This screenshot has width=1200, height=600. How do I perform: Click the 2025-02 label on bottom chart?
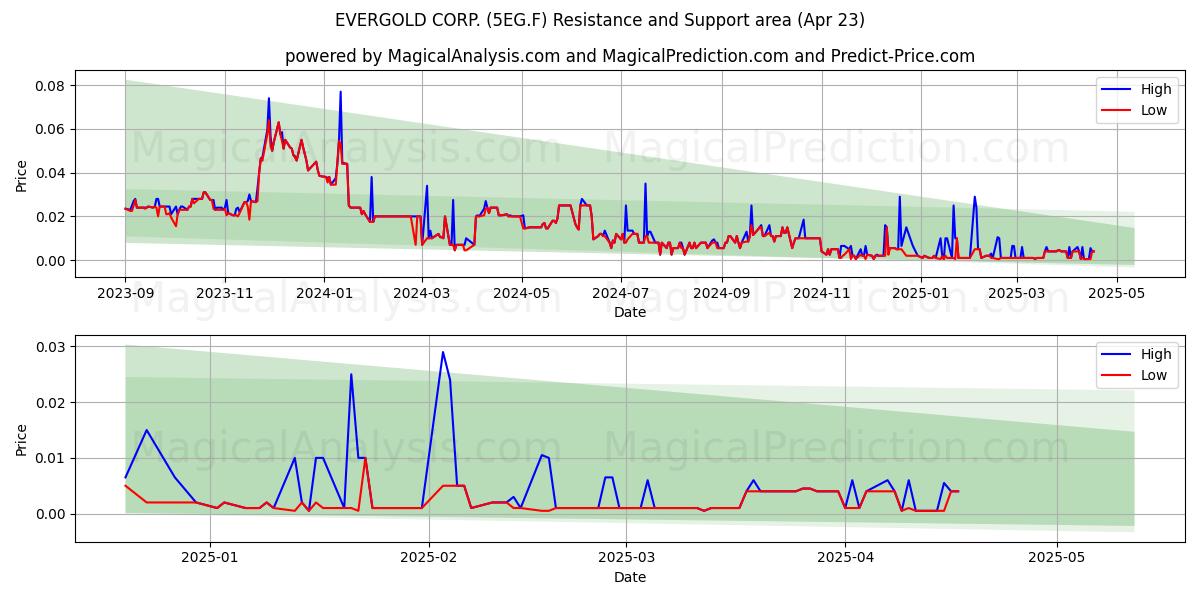click(x=429, y=559)
